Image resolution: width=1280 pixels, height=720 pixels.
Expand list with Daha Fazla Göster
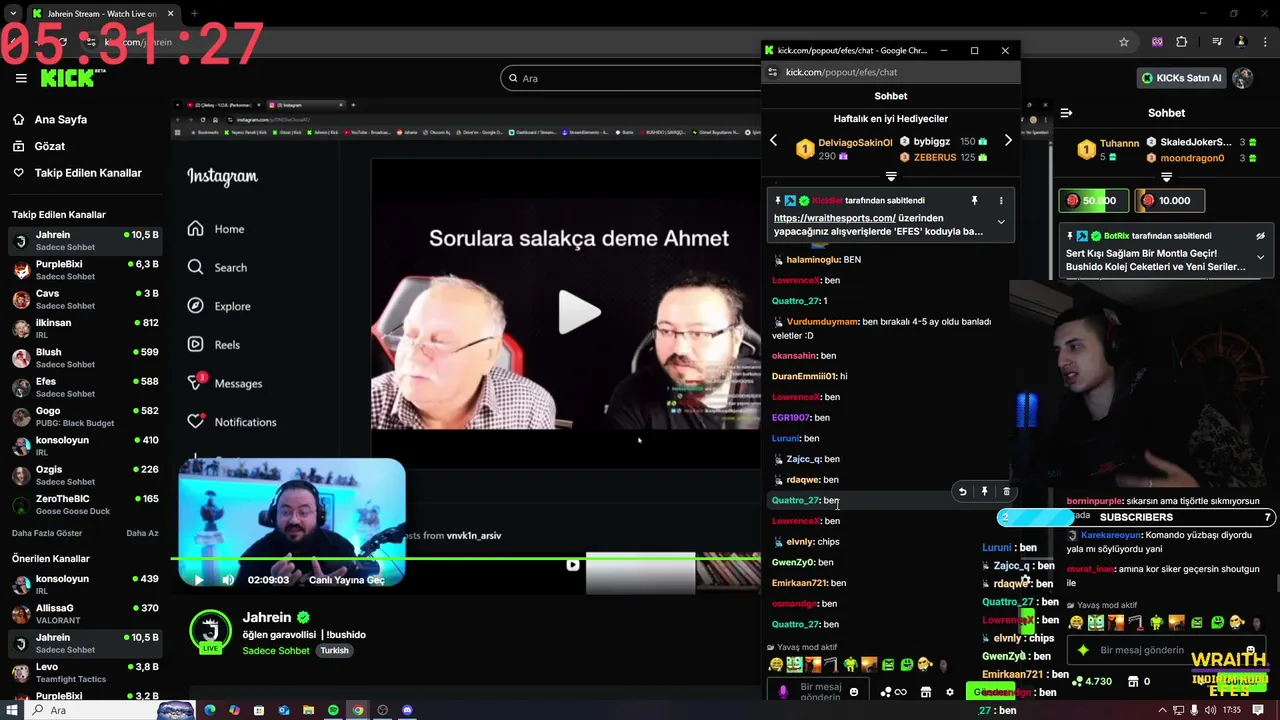pos(47,533)
